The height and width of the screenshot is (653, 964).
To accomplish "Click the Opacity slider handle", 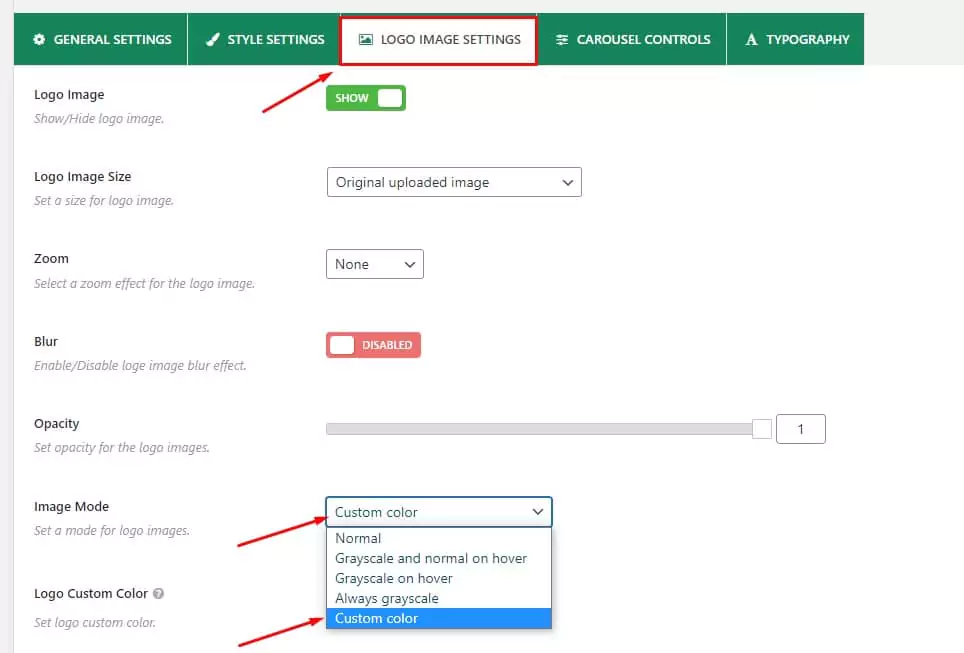I will pyautogui.click(x=762, y=429).
